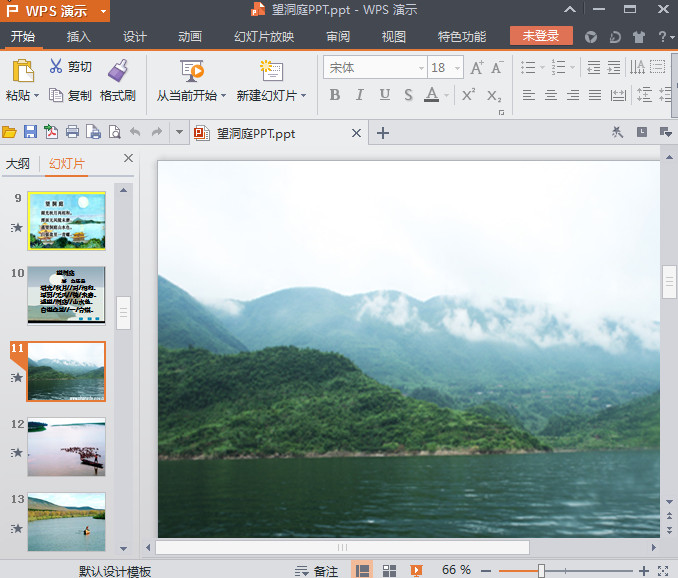This screenshot has height=578, width=678.
Task: Toggle italic formatting
Action: [x=359, y=95]
